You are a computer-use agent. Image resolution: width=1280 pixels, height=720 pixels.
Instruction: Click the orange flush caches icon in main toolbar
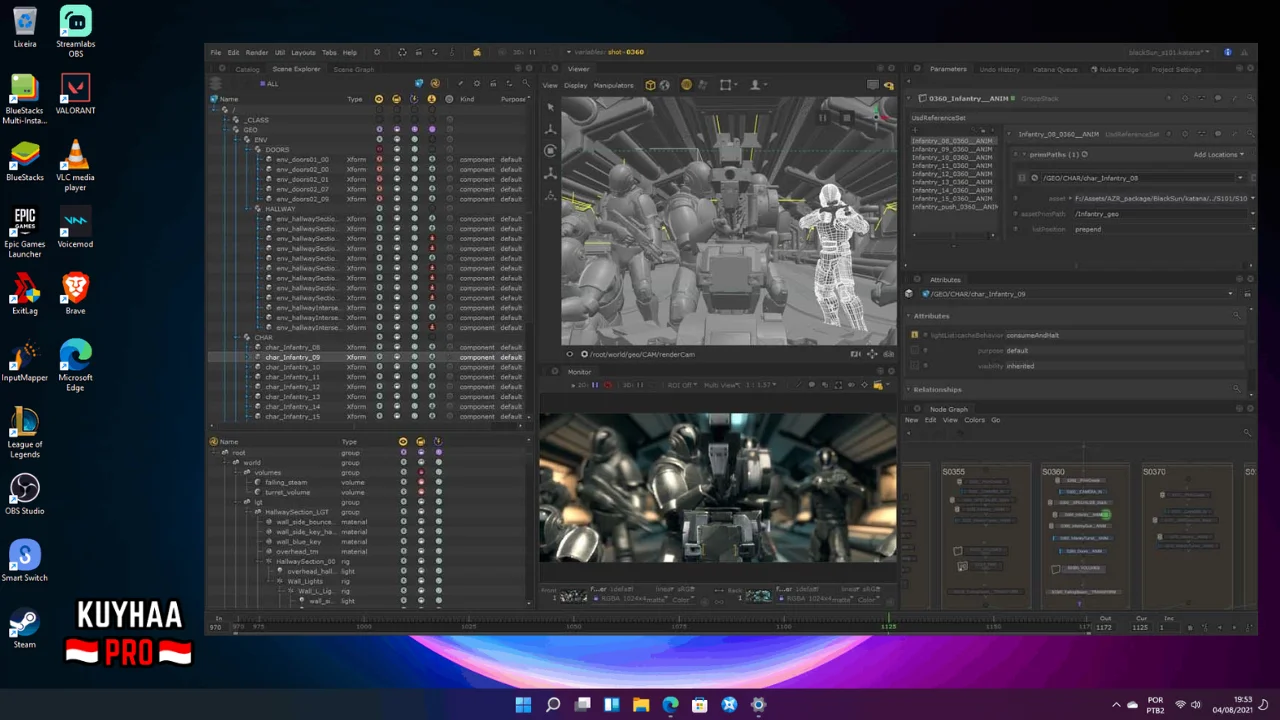(x=477, y=52)
